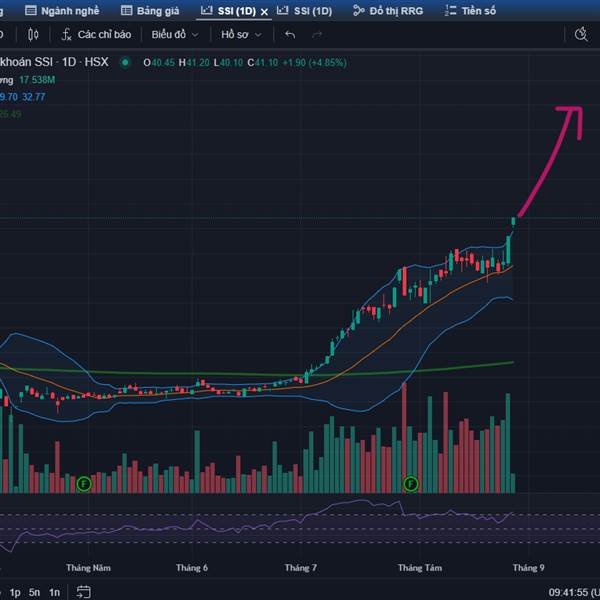
Task: Click the chart icon on second SSI tab
Action: click(x=282, y=10)
